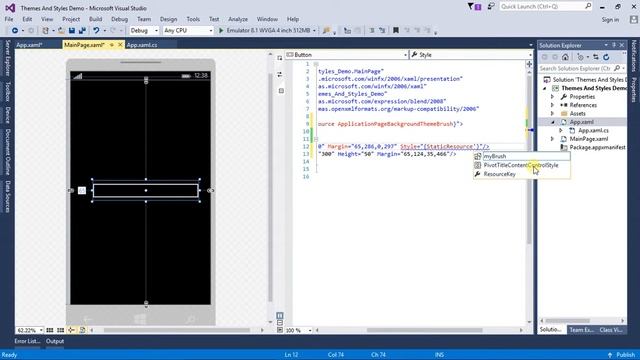The width and height of the screenshot is (640, 360).
Task: Select PivotTitleContentControlStyle suggestion
Action: click(x=521, y=165)
